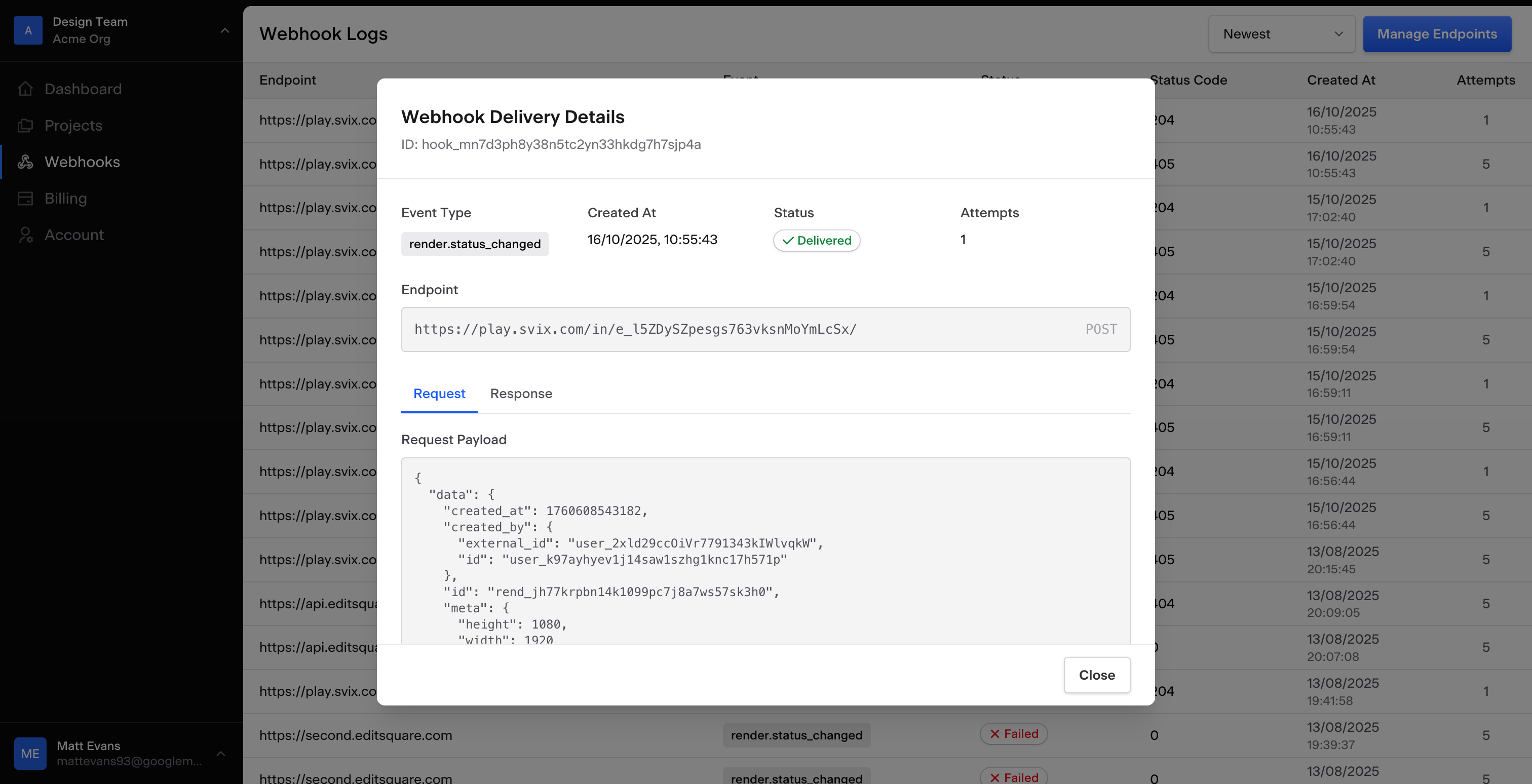The image size is (1532, 784).
Task: Click the Webhook Logs page title
Action: 323,34
